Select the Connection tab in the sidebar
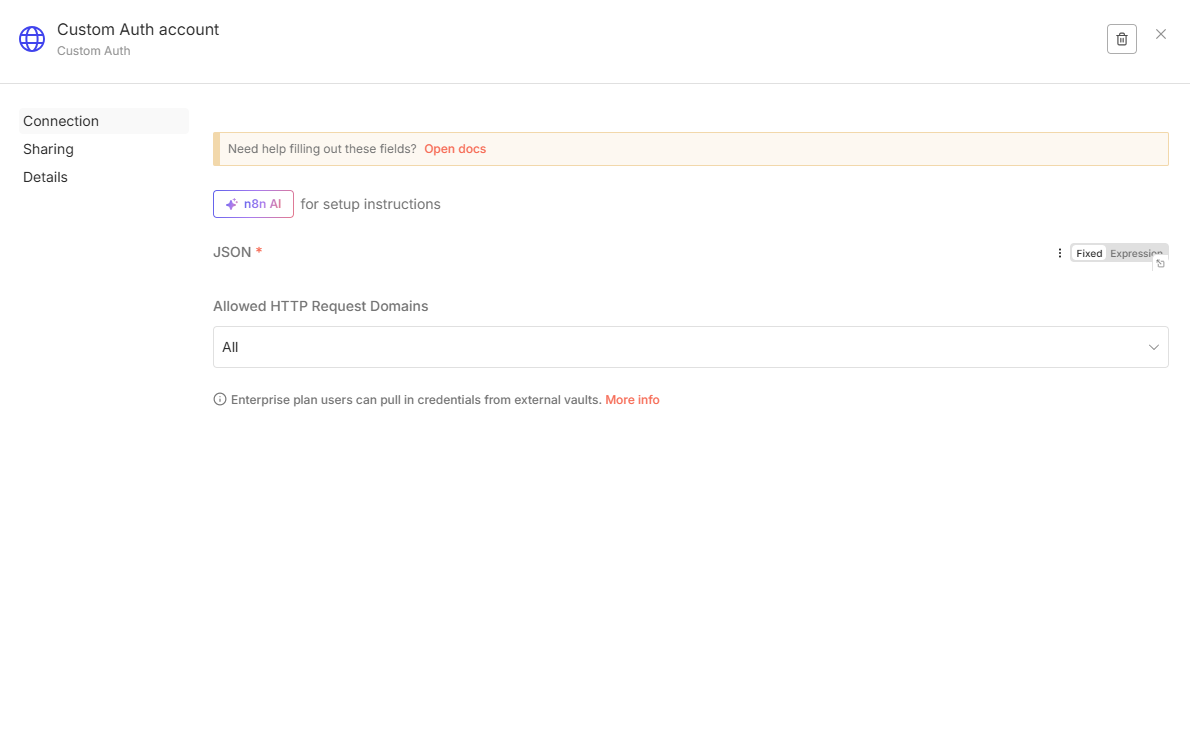 61,121
